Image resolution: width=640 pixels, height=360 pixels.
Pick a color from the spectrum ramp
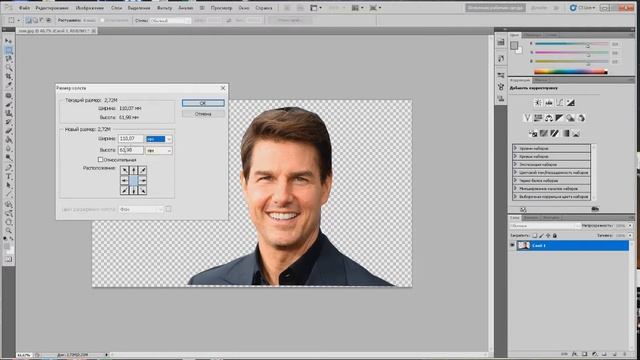pos(571,72)
